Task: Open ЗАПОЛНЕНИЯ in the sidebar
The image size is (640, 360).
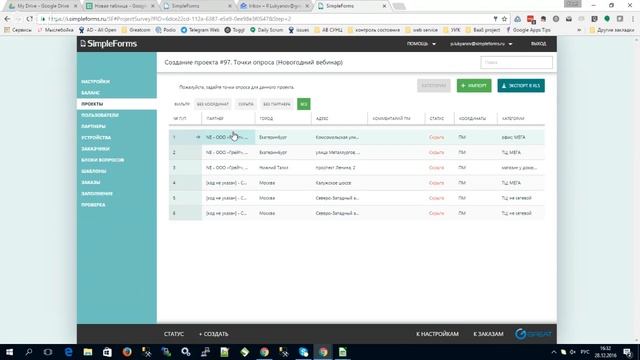Action: [x=97, y=193]
